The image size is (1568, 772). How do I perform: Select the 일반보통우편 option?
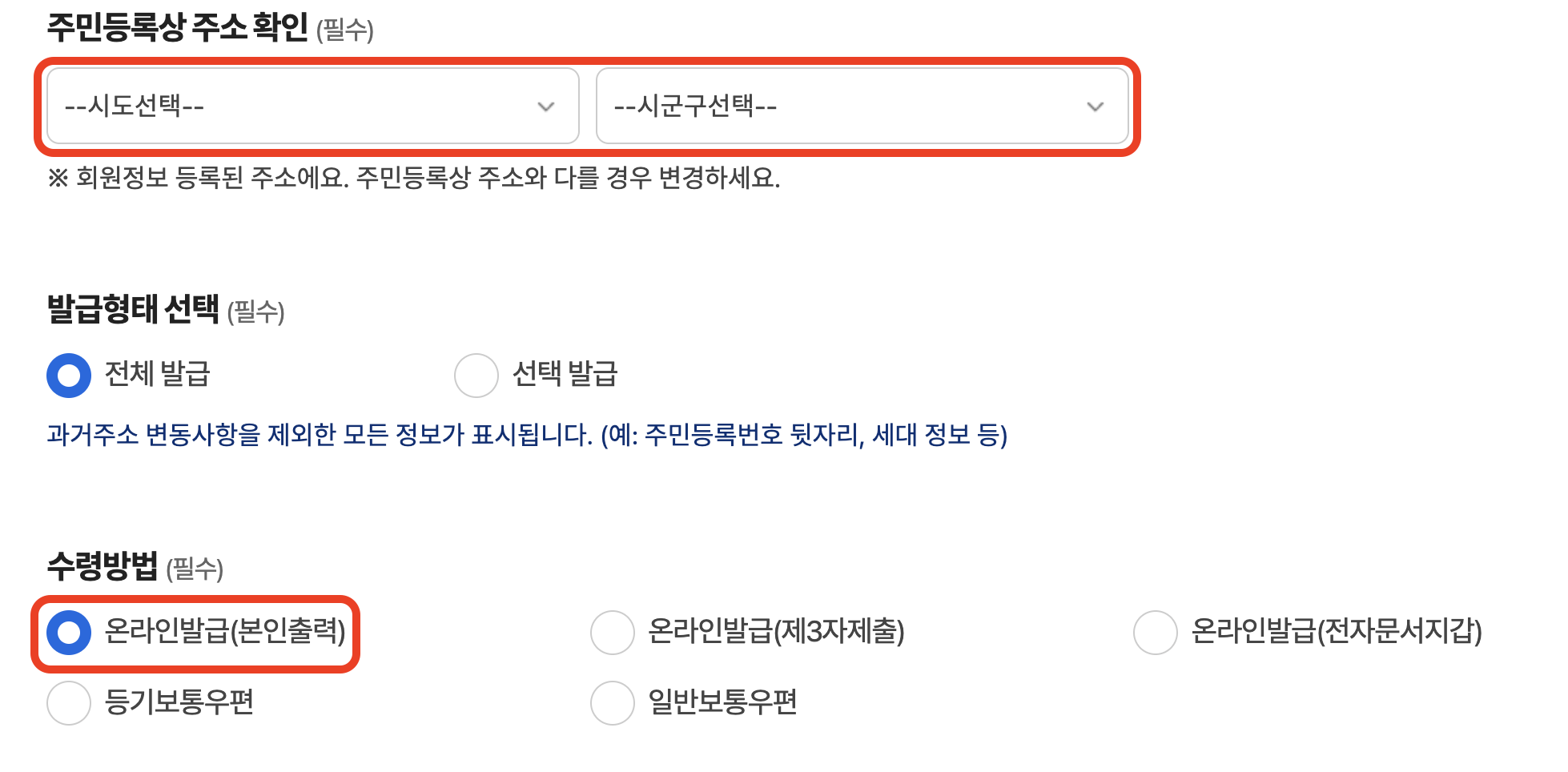tap(613, 703)
